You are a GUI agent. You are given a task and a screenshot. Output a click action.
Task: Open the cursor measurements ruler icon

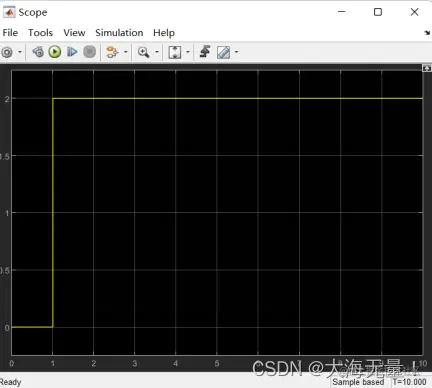pyautogui.click(x=223, y=52)
